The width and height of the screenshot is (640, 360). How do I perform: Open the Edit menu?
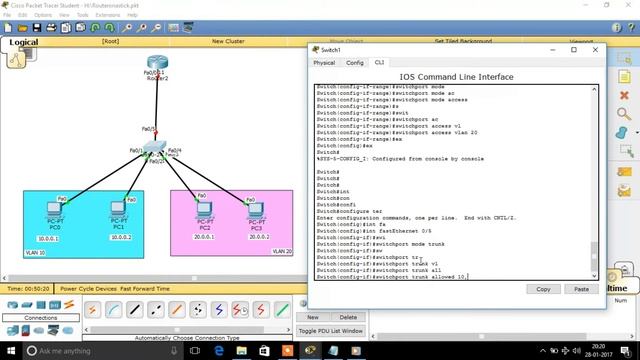[x=22, y=15]
